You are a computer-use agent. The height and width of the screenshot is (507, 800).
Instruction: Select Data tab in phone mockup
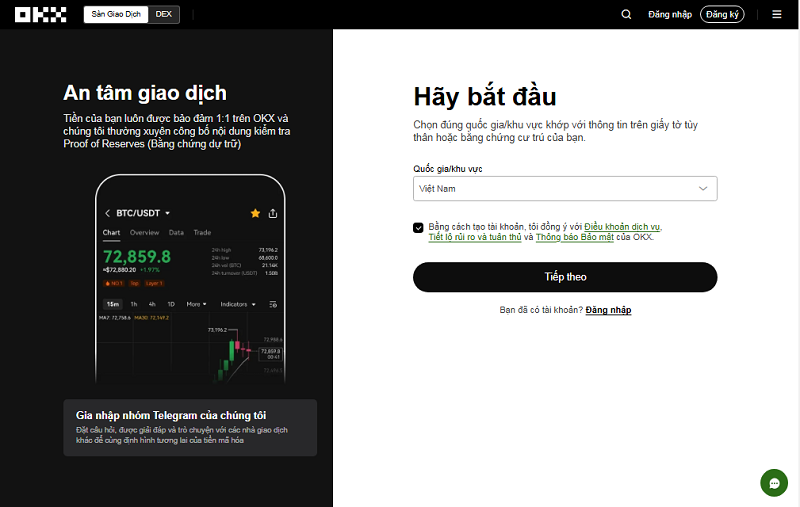click(176, 233)
